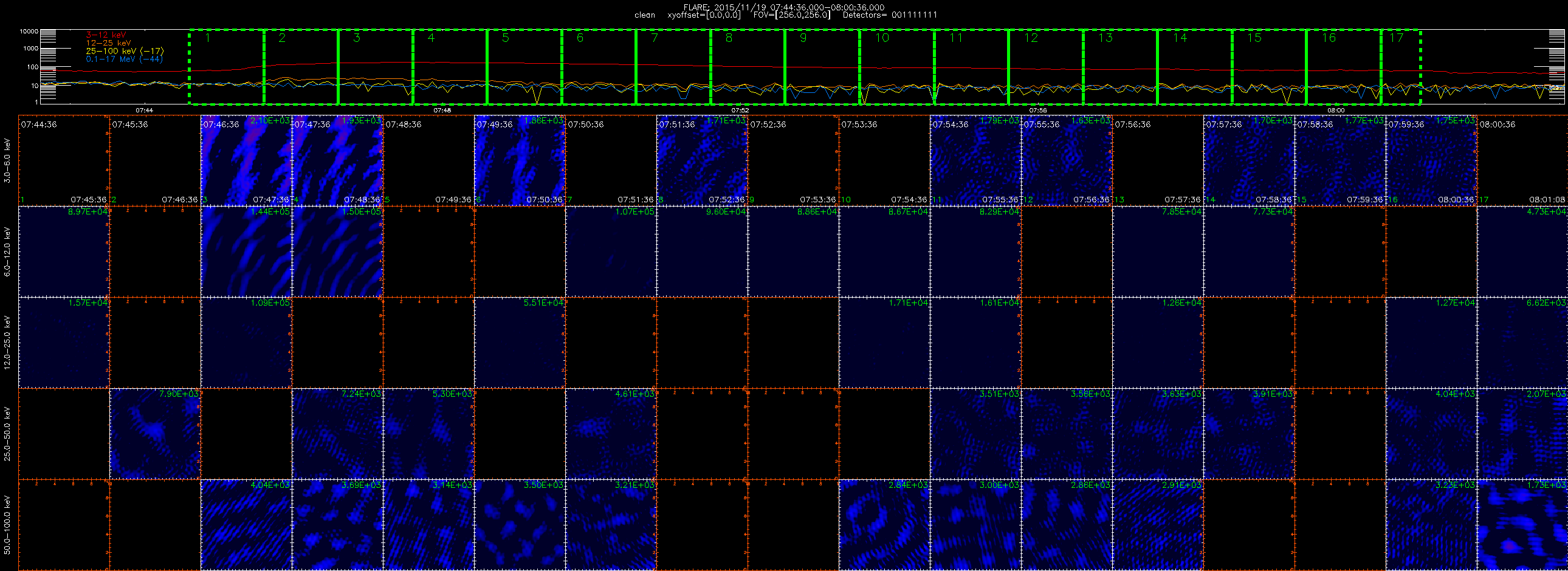Open the image panel peaking at 2.91E+03
The width and height of the screenshot is (1568, 571).
click(x=1158, y=525)
